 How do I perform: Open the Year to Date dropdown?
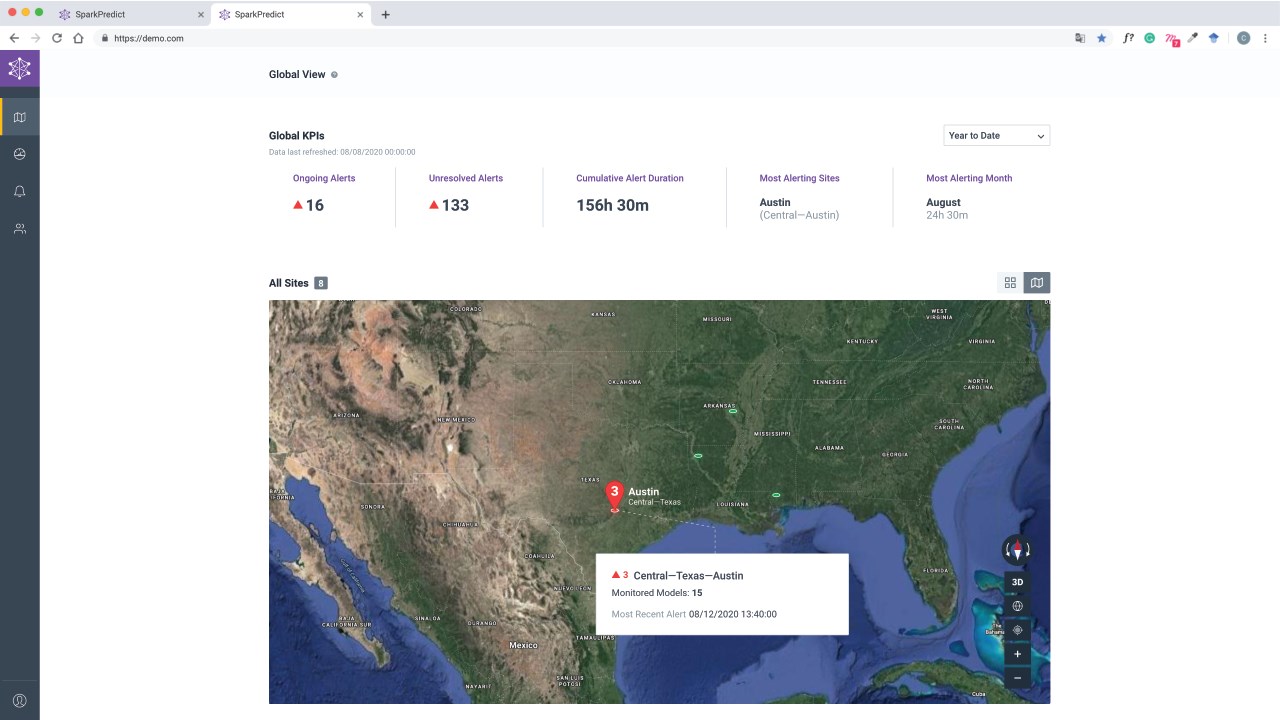pyautogui.click(x=997, y=136)
